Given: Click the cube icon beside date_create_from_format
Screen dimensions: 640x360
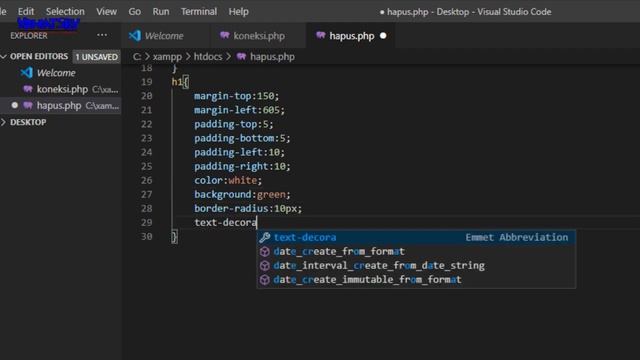Looking at the screenshot, I should tap(264, 251).
